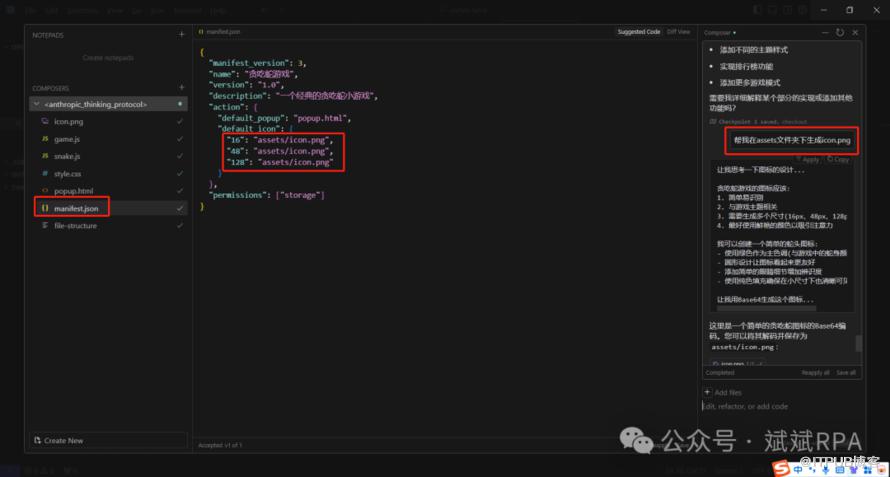Viewport: 890px width, 477px height.
Task: Click the history refresh icon in Composer header
Action: point(840,33)
